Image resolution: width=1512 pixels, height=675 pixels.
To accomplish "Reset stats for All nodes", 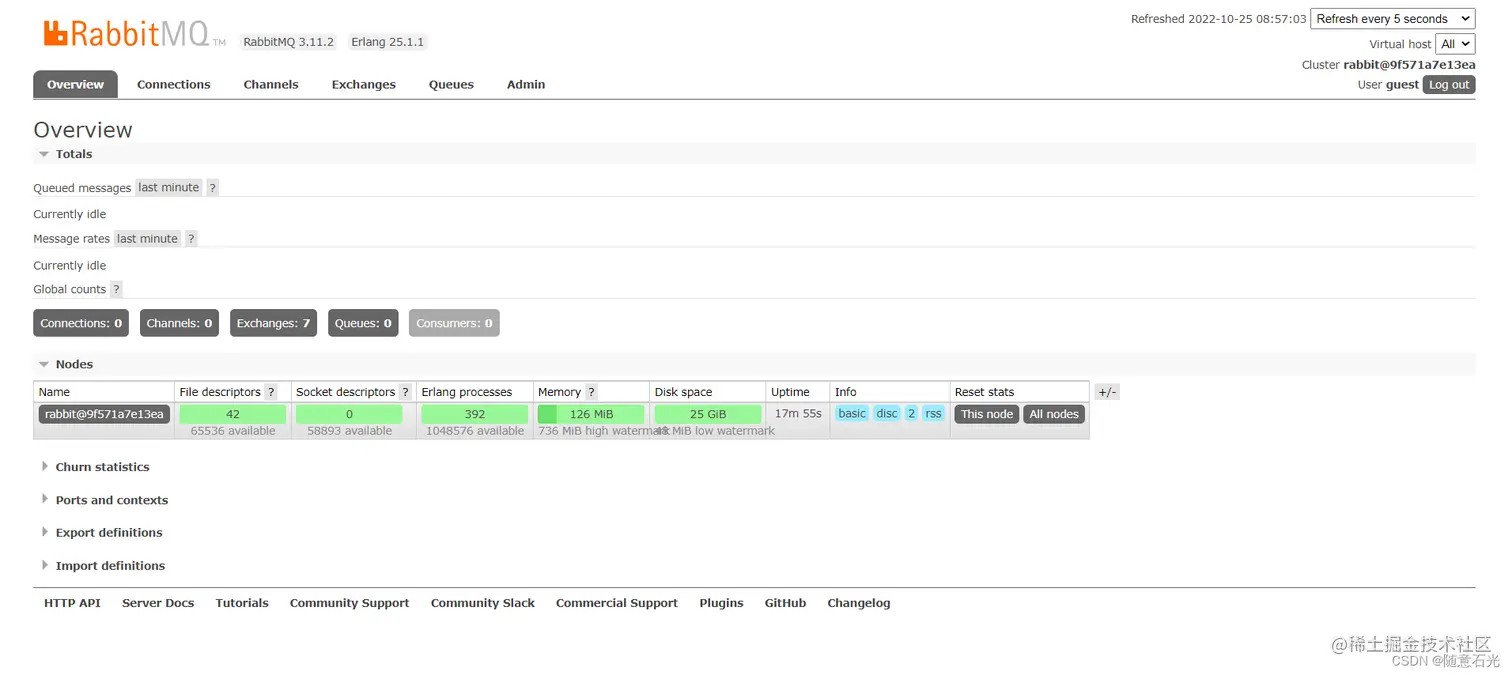I will 1054,414.
